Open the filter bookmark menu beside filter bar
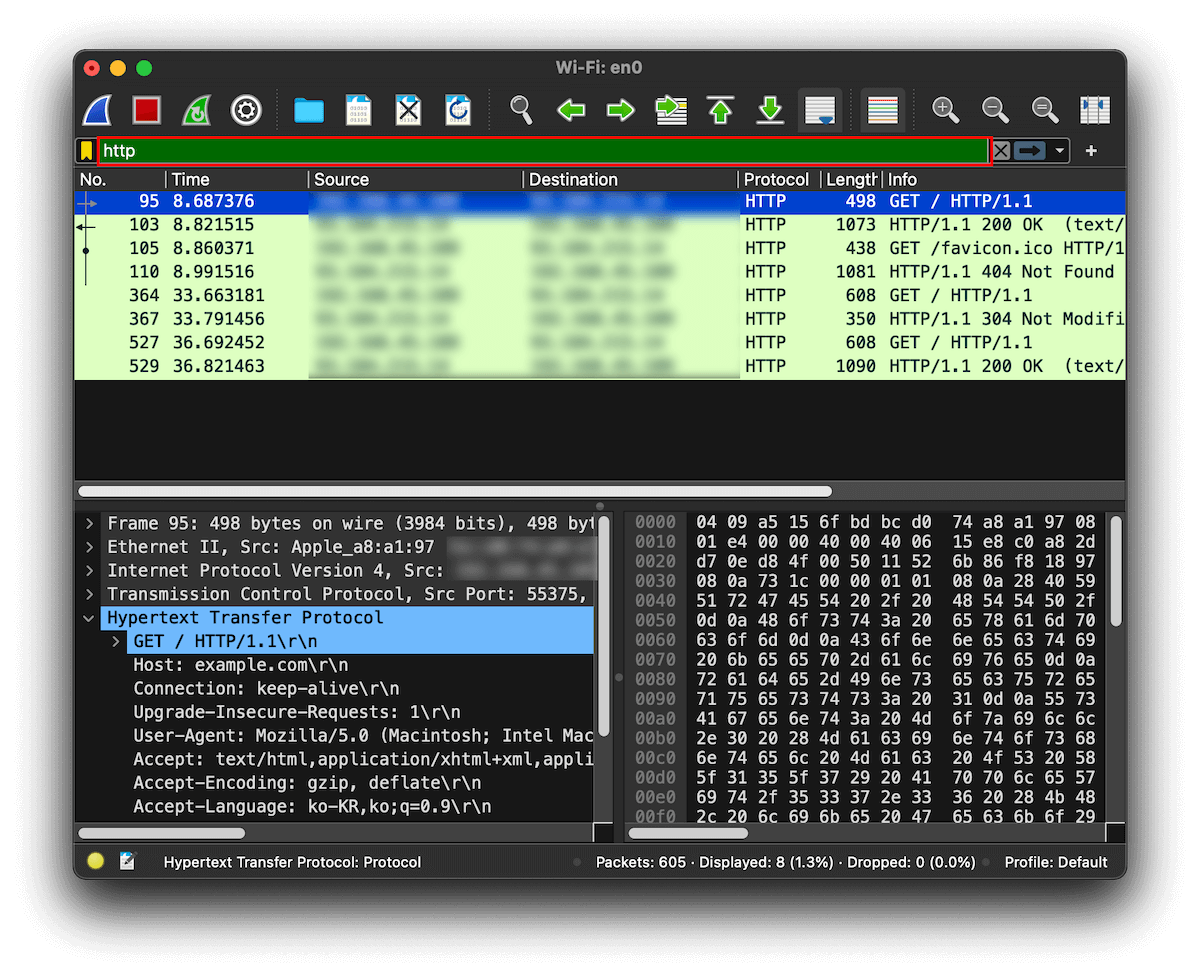This screenshot has width=1200, height=976. click(x=85, y=150)
